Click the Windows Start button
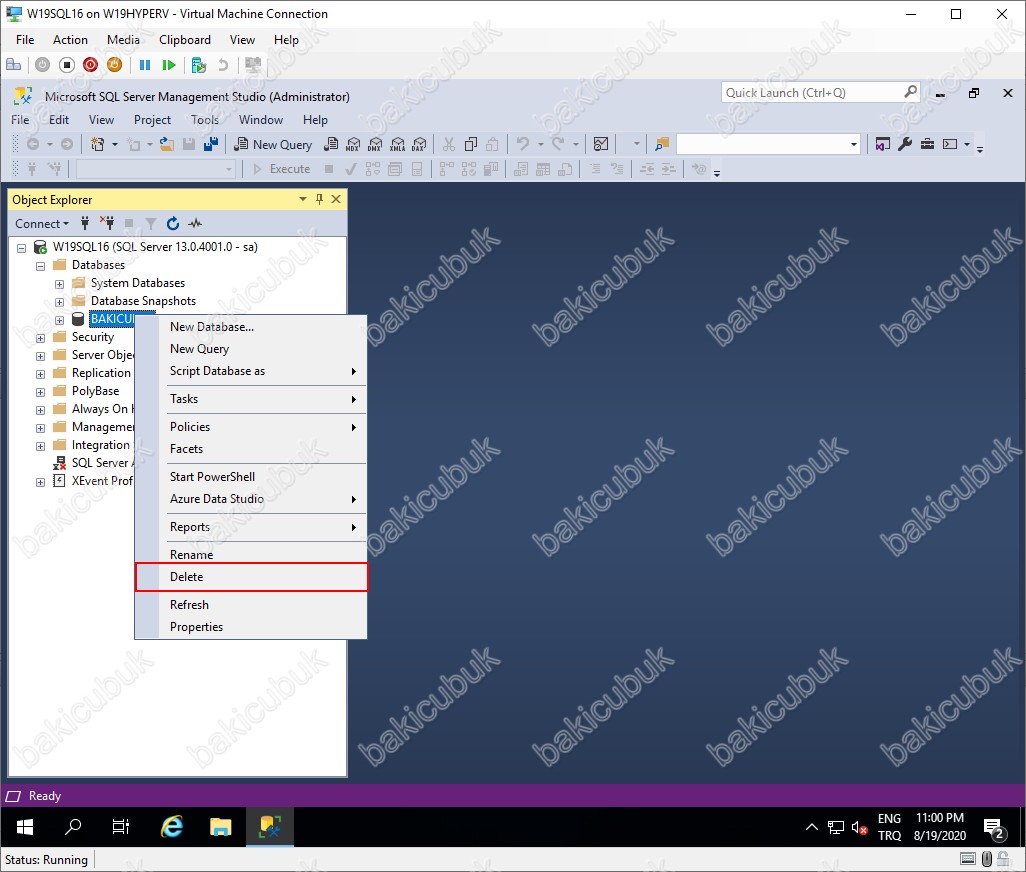Screen dimensions: 1026x872 click(x=25, y=827)
